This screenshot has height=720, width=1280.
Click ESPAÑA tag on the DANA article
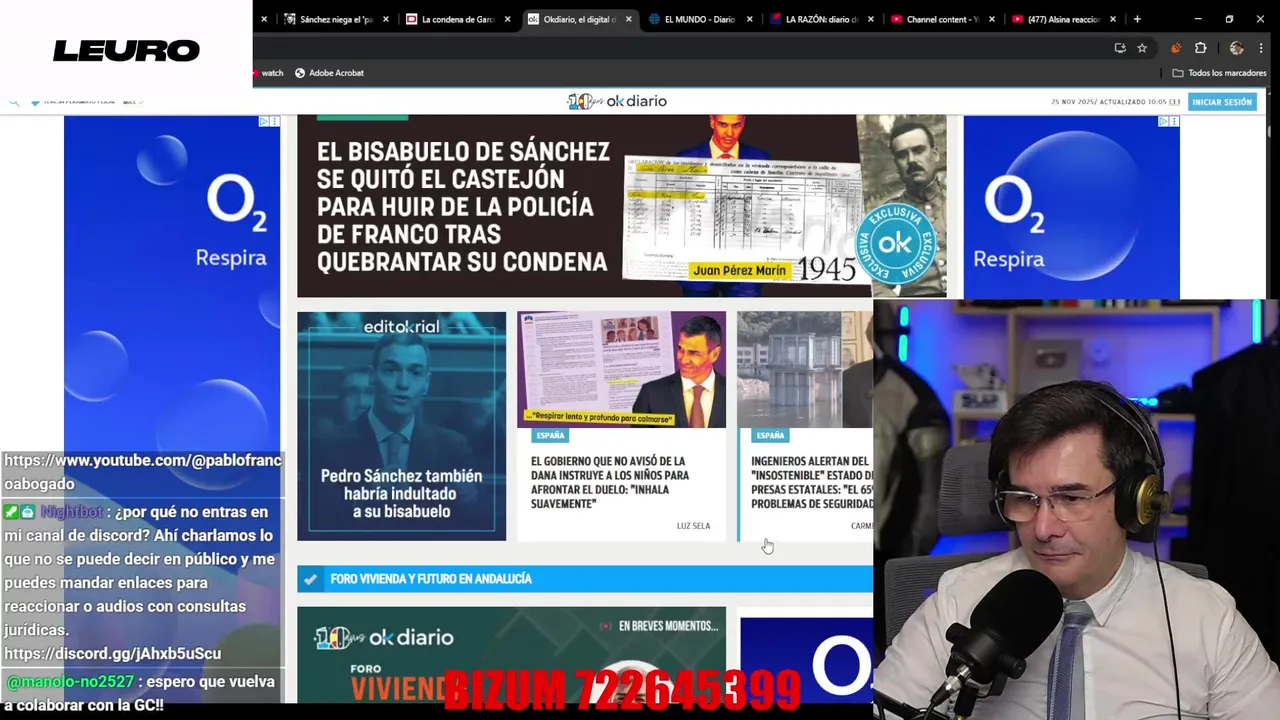tap(550, 436)
